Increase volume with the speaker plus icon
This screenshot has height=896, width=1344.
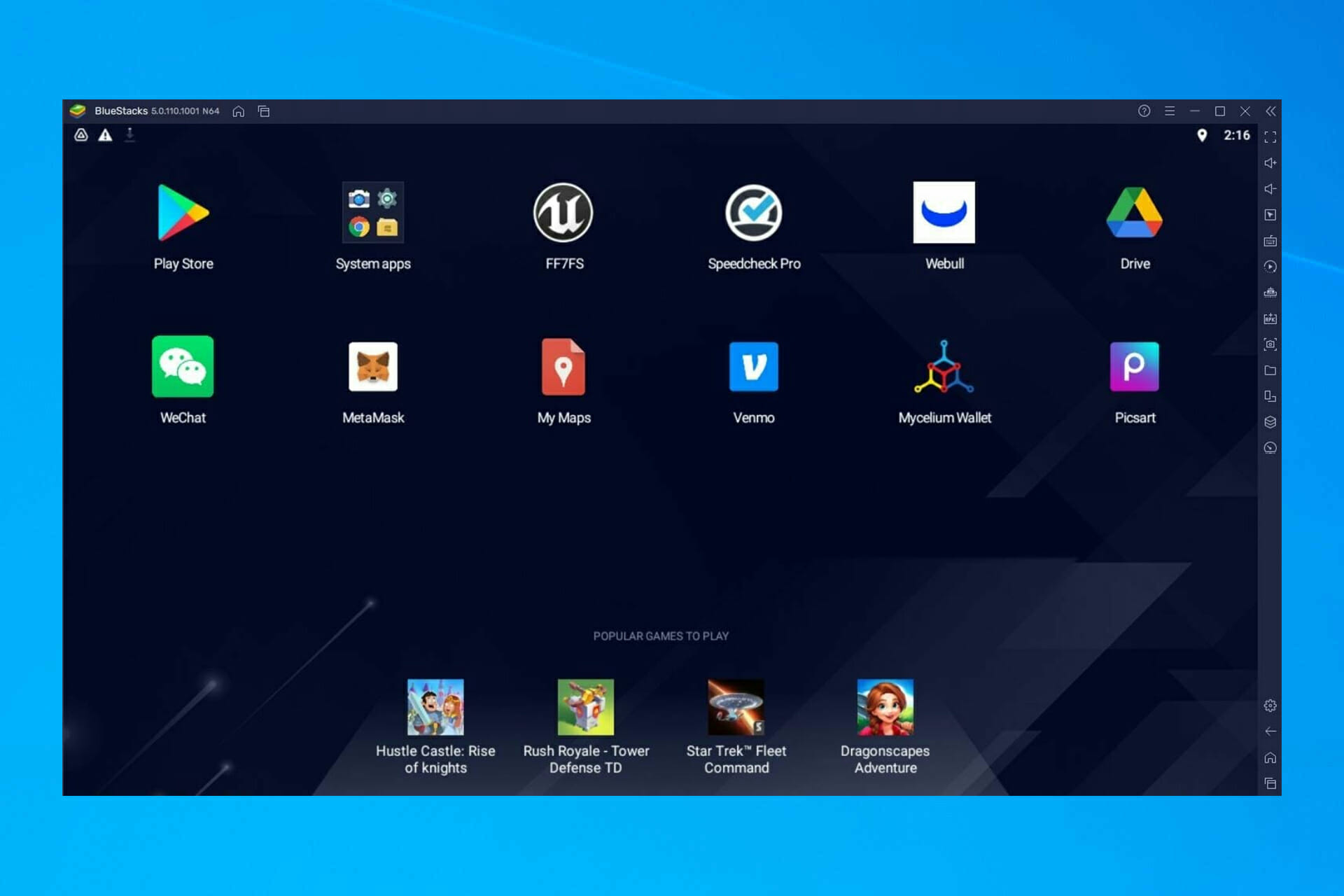1270,163
